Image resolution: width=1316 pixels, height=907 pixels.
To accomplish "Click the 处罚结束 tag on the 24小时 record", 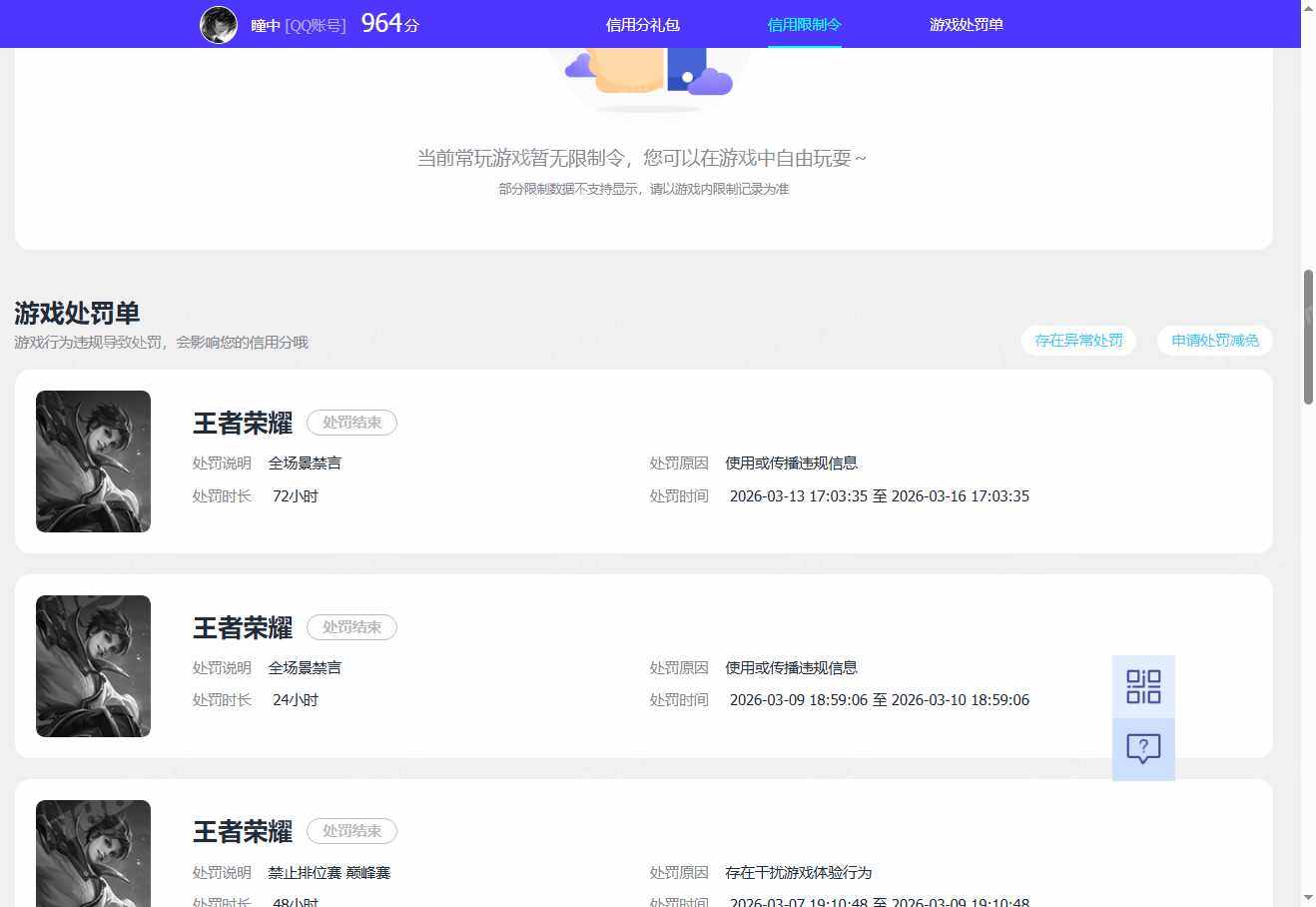I will coord(351,627).
